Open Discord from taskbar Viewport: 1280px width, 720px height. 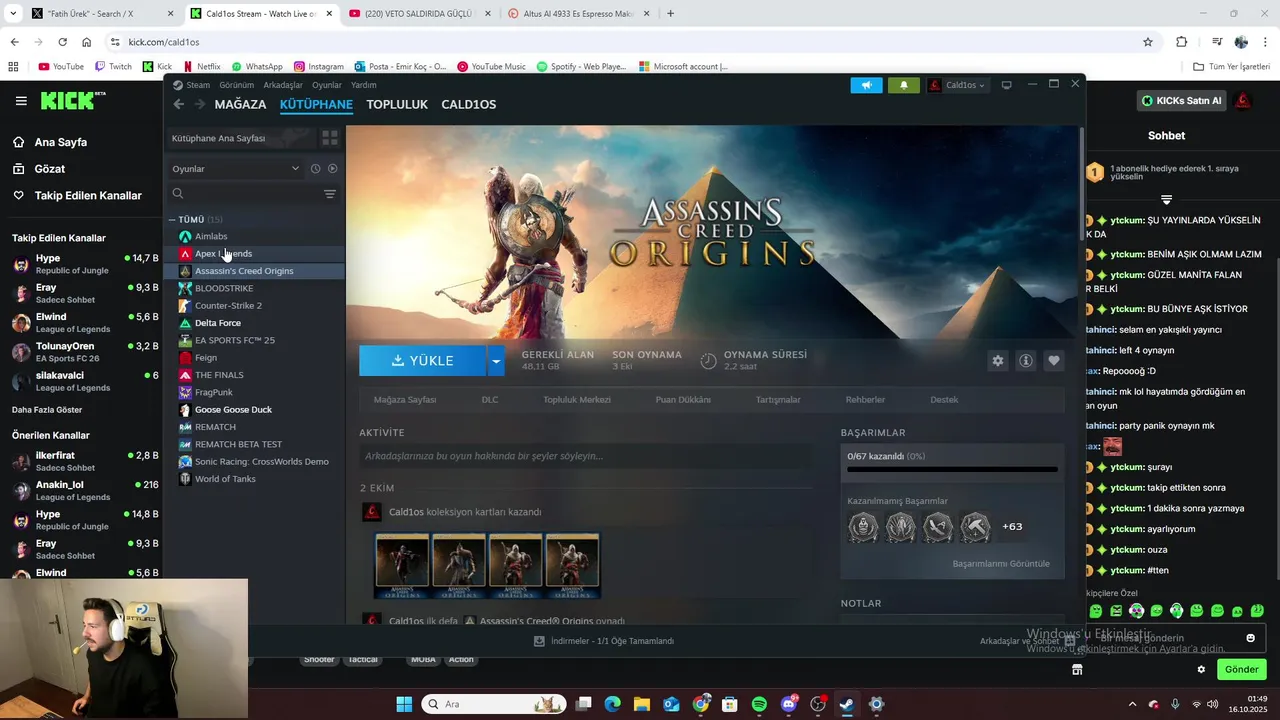tap(789, 704)
